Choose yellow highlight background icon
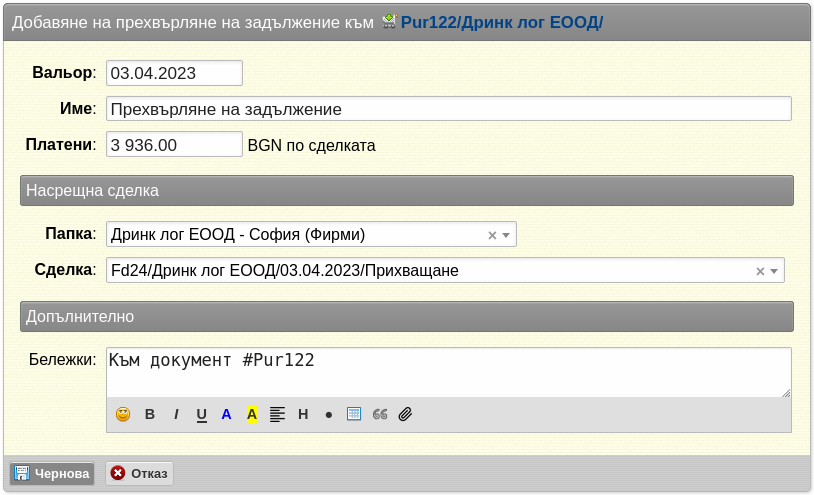The width and height of the screenshot is (814, 495). point(252,414)
